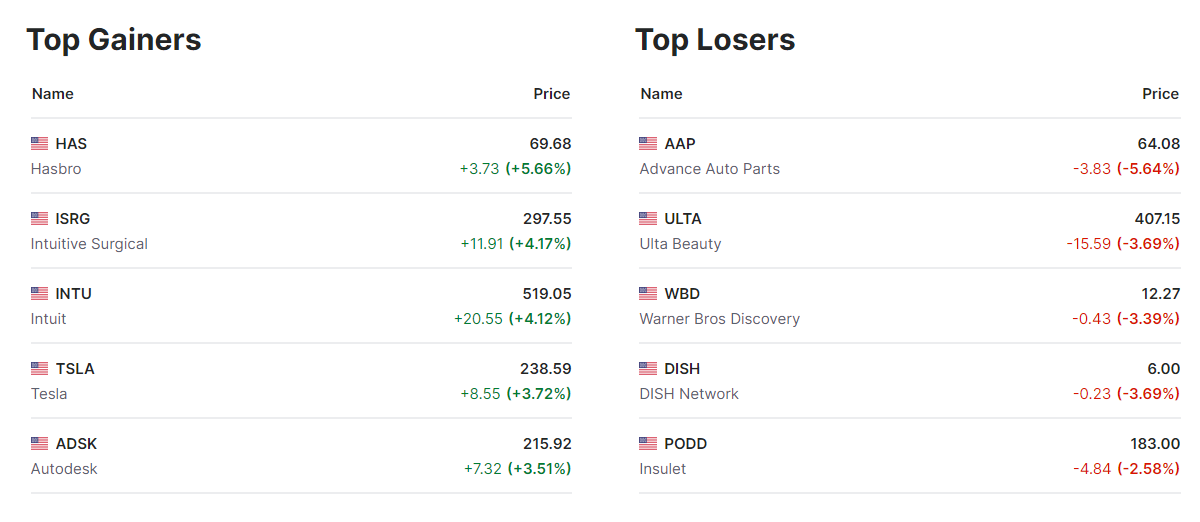Click the flag icon beside PODD
Viewport: 1200px width, 522px height.
coord(648,444)
